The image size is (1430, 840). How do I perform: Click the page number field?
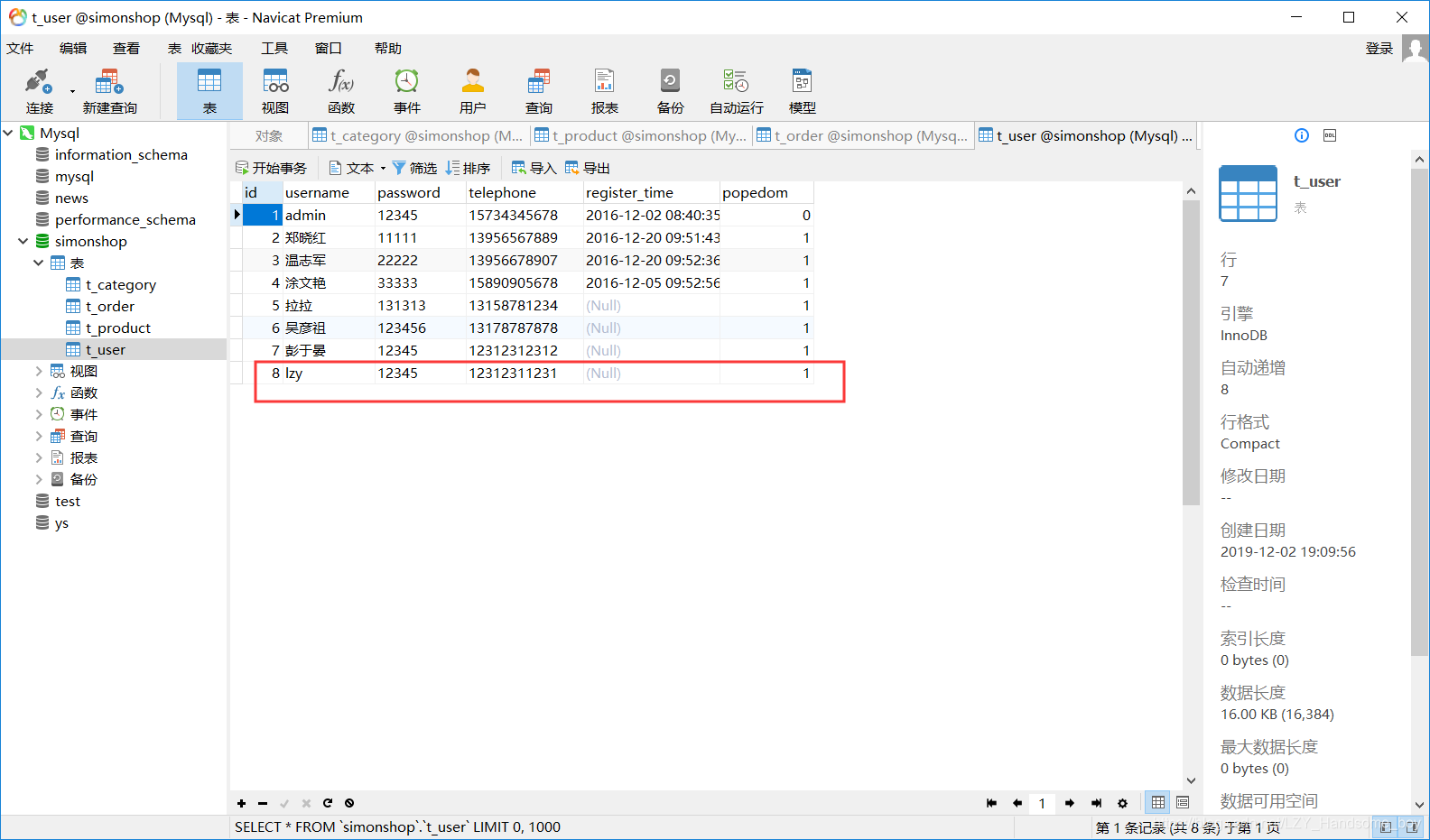point(1042,803)
